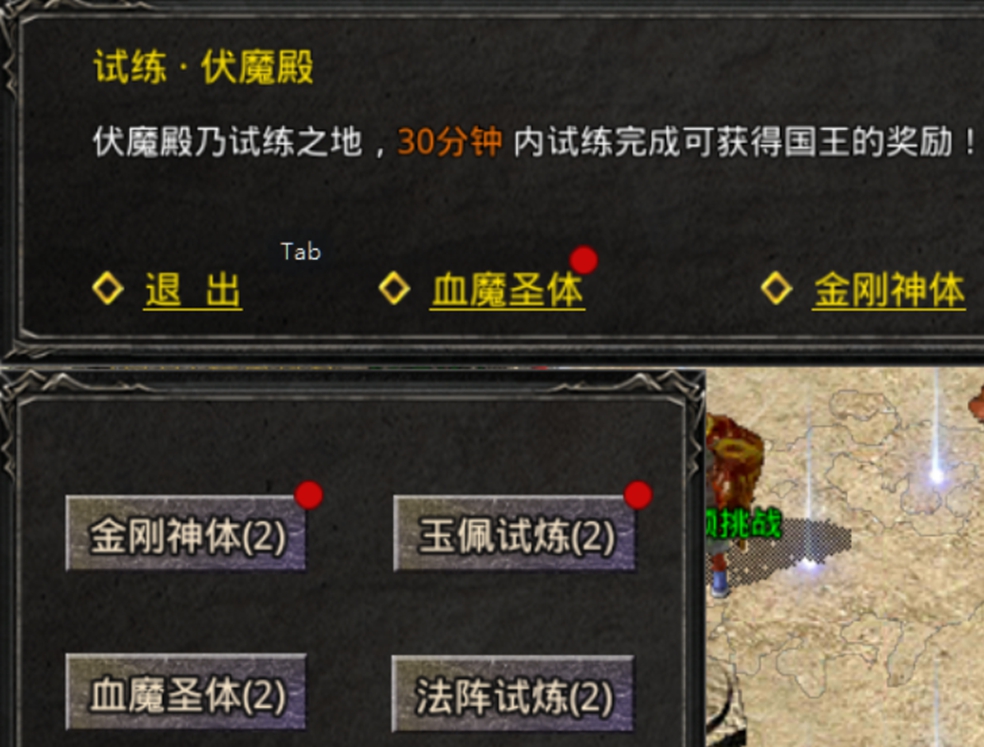Click the diamond icon beside 退出
984x747 pixels.
pyautogui.click(x=108, y=289)
